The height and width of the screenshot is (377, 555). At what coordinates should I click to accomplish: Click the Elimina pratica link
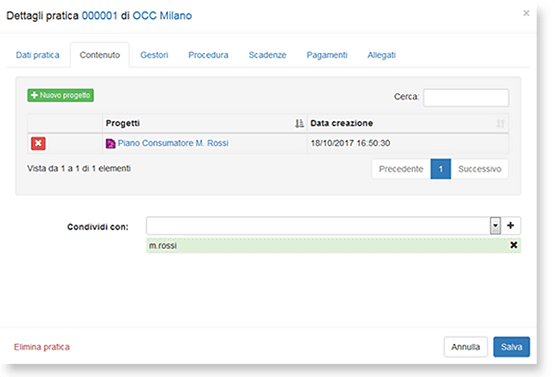click(42, 347)
